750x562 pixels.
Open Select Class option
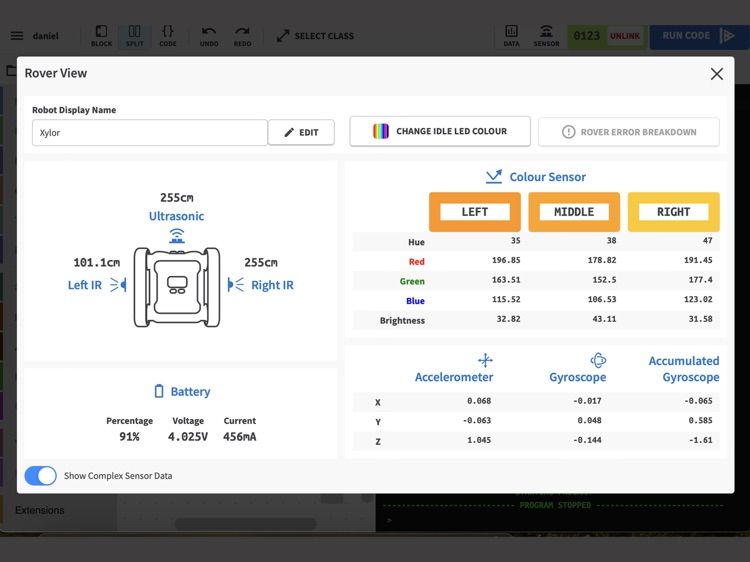point(315,36)
